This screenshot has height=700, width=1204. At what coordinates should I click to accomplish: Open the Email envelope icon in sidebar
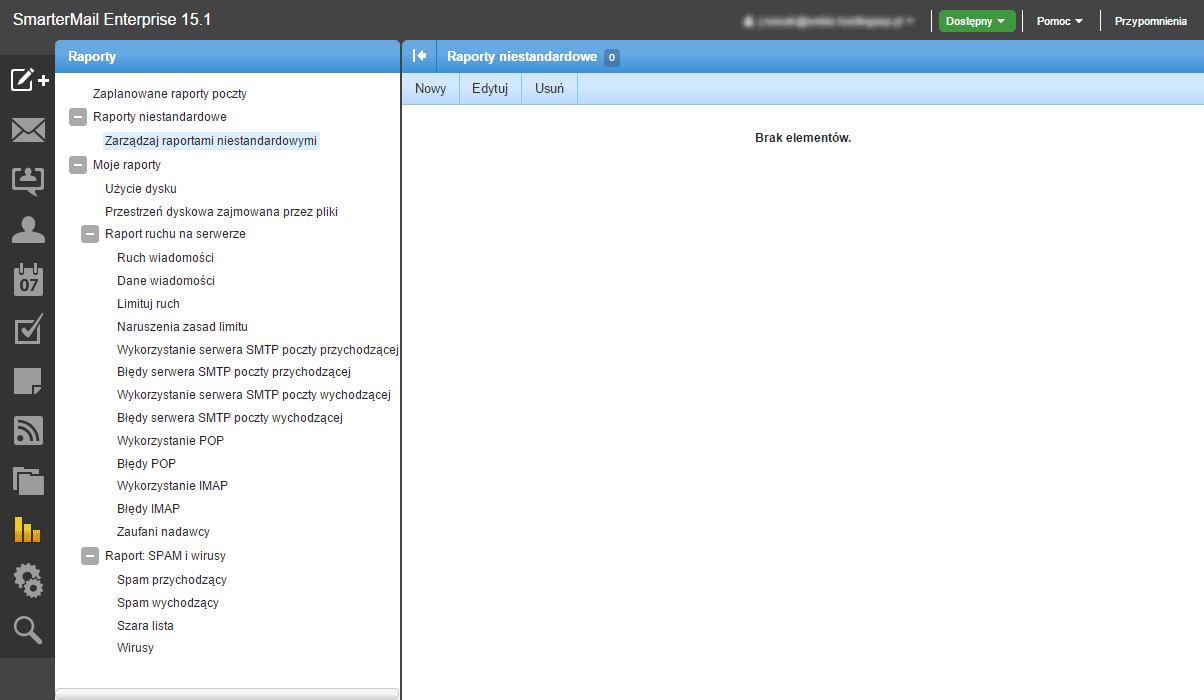(x=28, y=130)
